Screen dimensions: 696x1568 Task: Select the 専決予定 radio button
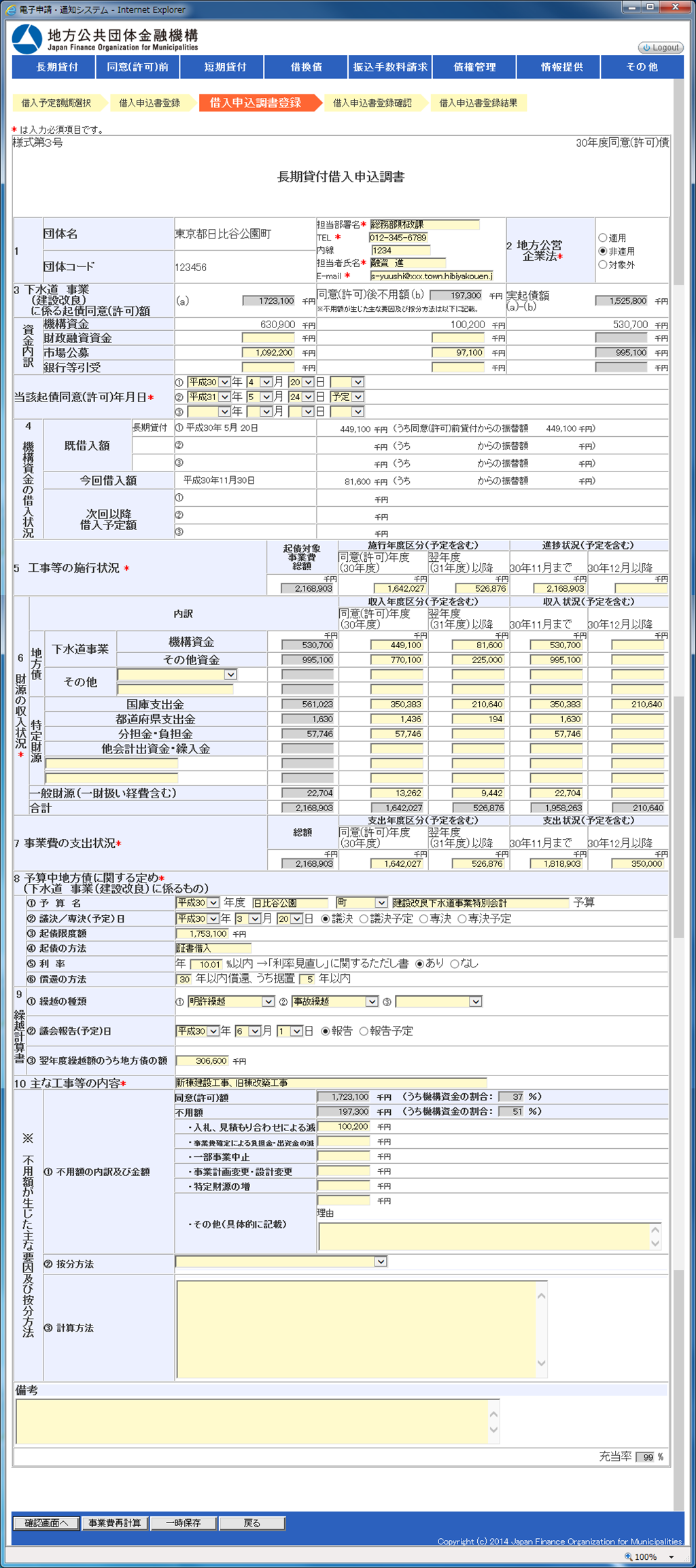[462, 919]
